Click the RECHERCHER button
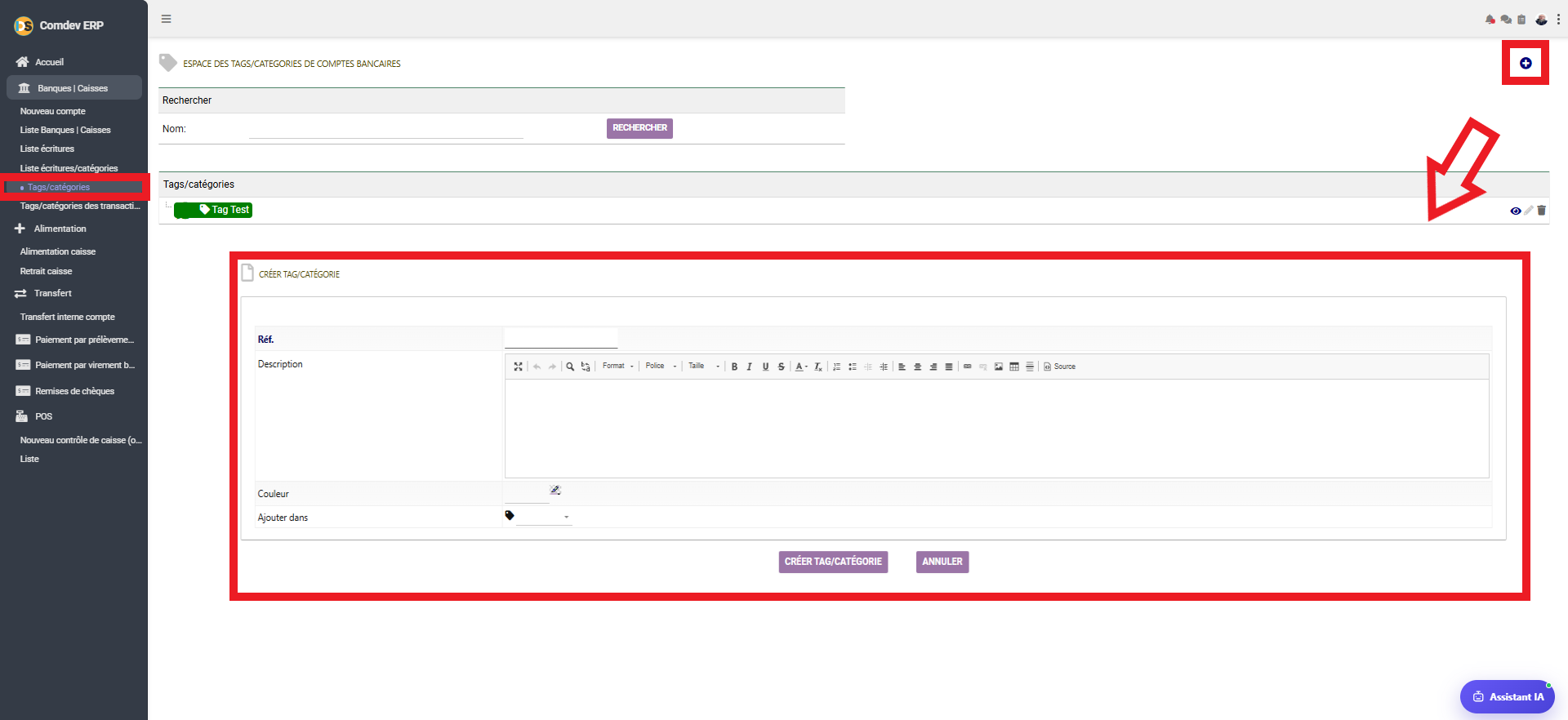This screenshot has height=720, width=1568. 639,128
